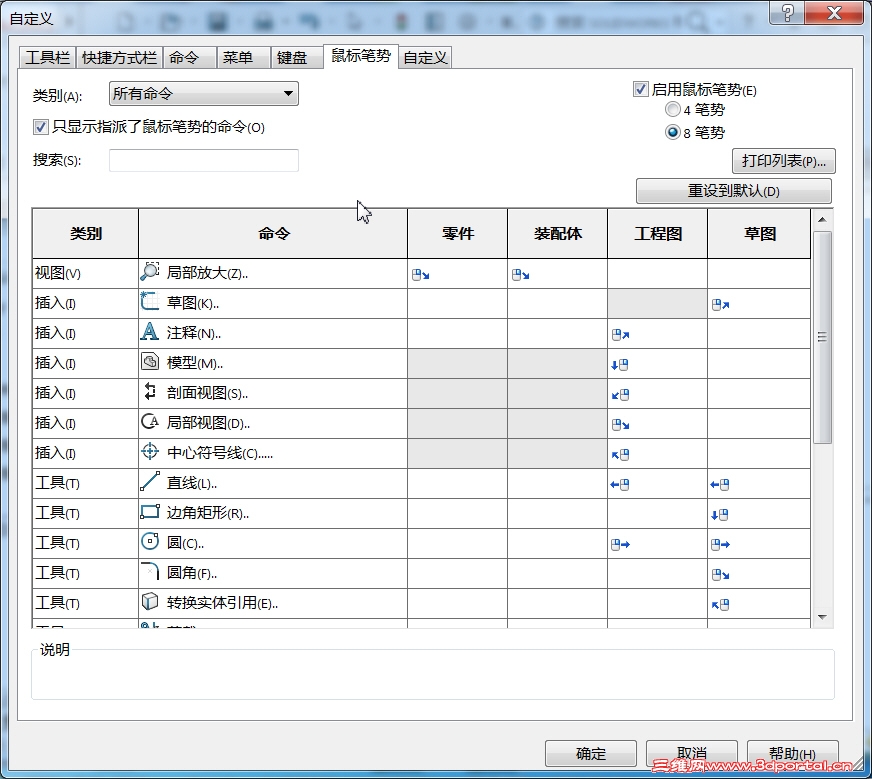Screen dimensions: 872x779
Task: Click the 中心符号线 center mark icon
Action: coord(150,451)
